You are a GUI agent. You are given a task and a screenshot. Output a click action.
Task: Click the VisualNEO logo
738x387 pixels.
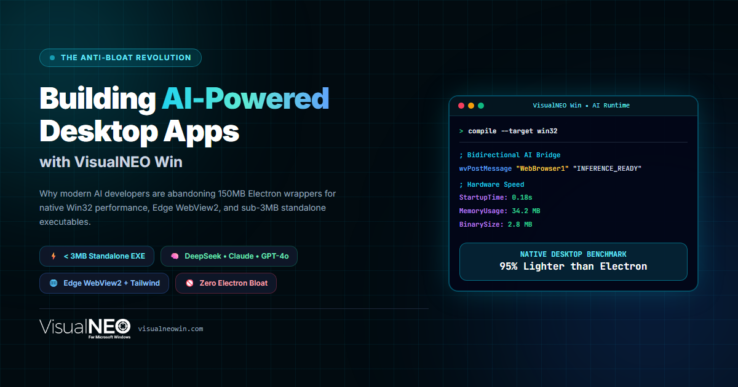[x=85, y=328]
